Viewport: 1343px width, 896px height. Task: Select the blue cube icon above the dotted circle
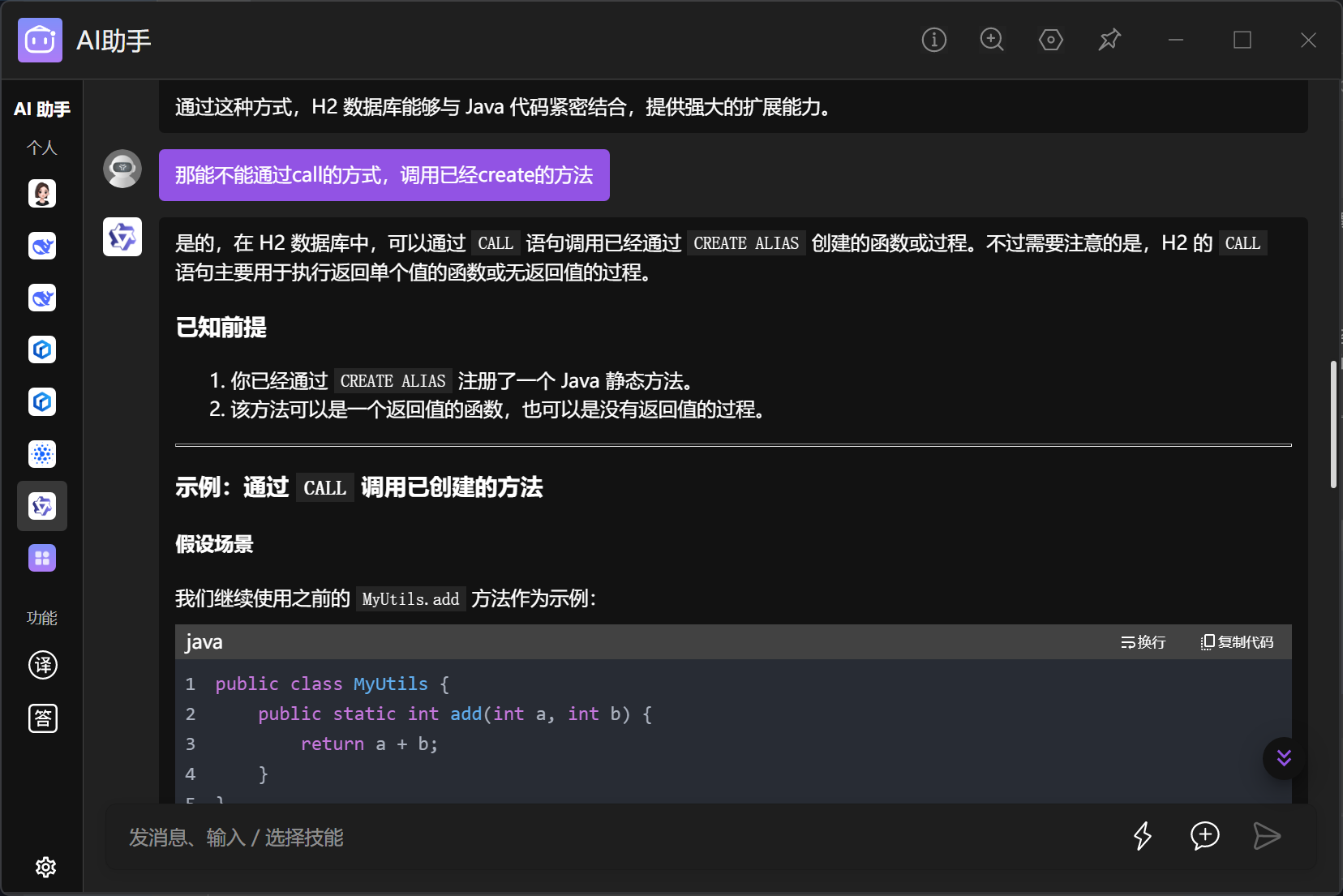[42, 401]
